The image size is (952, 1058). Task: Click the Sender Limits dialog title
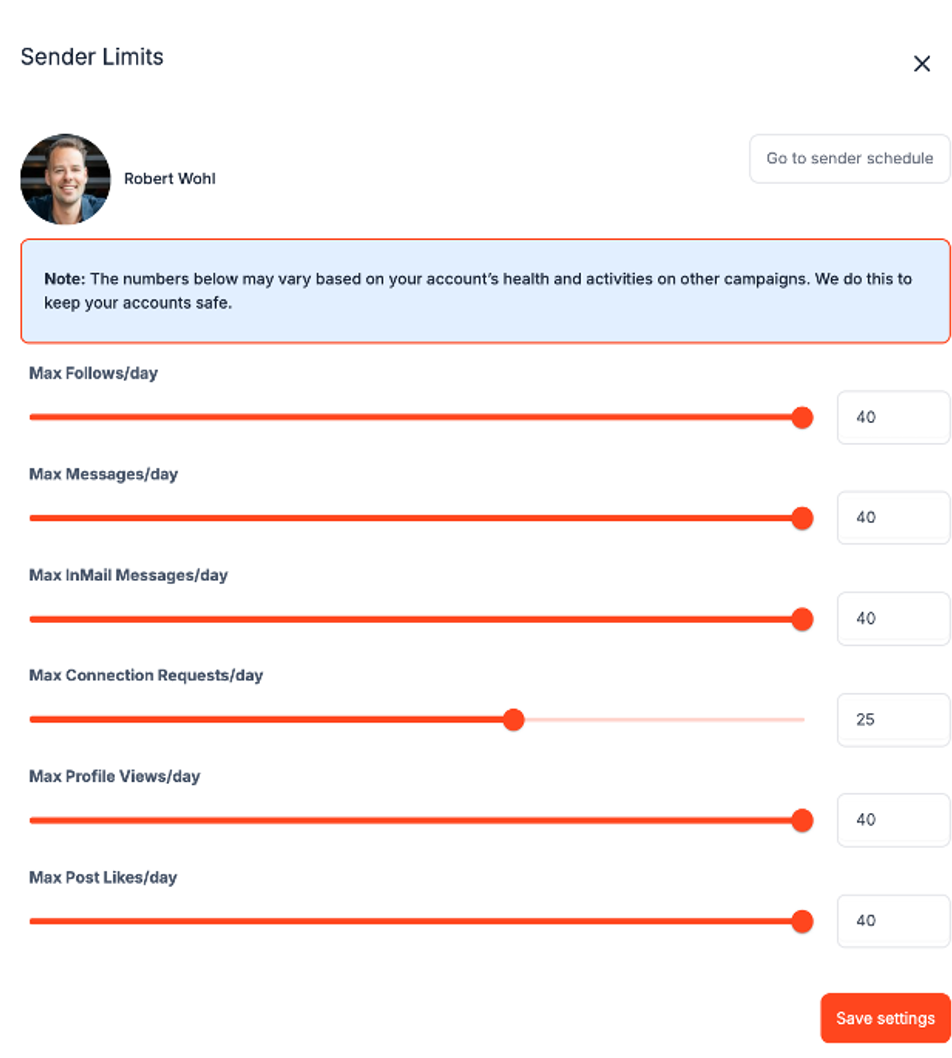tap(92, 57)
